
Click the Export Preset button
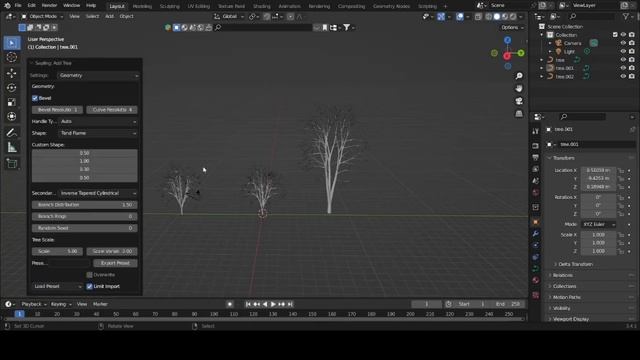click(x=115, y=263)
